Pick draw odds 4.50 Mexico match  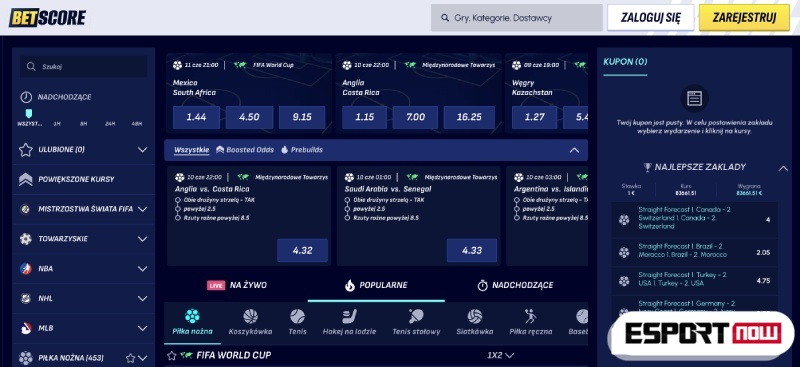coord(249,117)
